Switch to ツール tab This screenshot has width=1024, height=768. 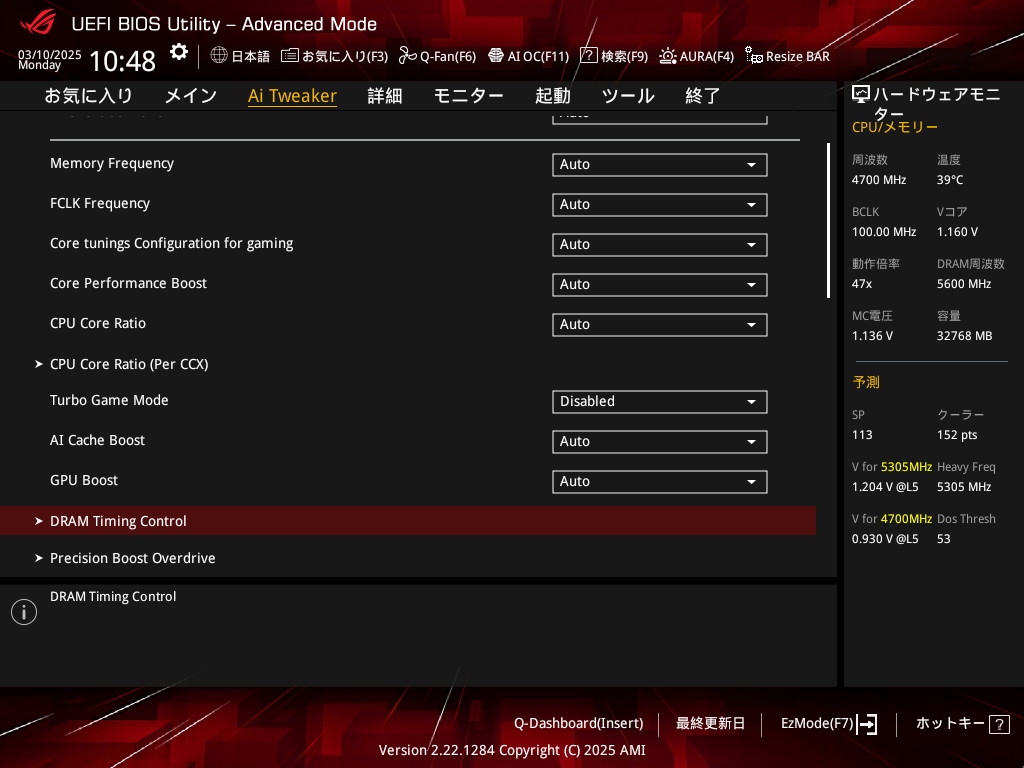pyautogui.click(x=628, y=95)
